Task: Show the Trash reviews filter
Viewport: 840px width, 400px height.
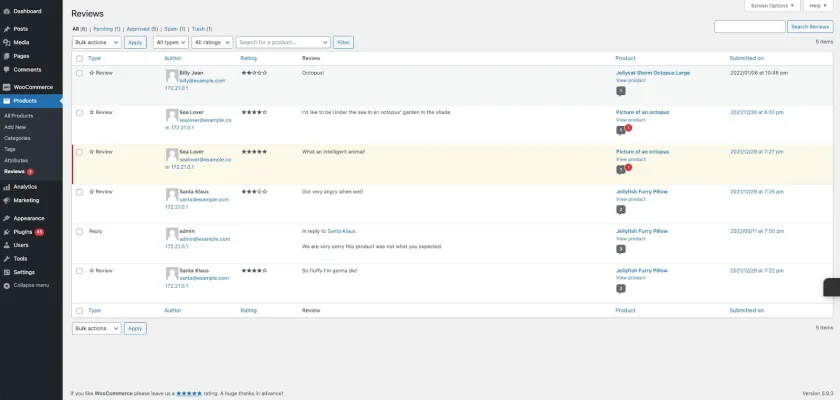Action: click(x=202, y=29)
